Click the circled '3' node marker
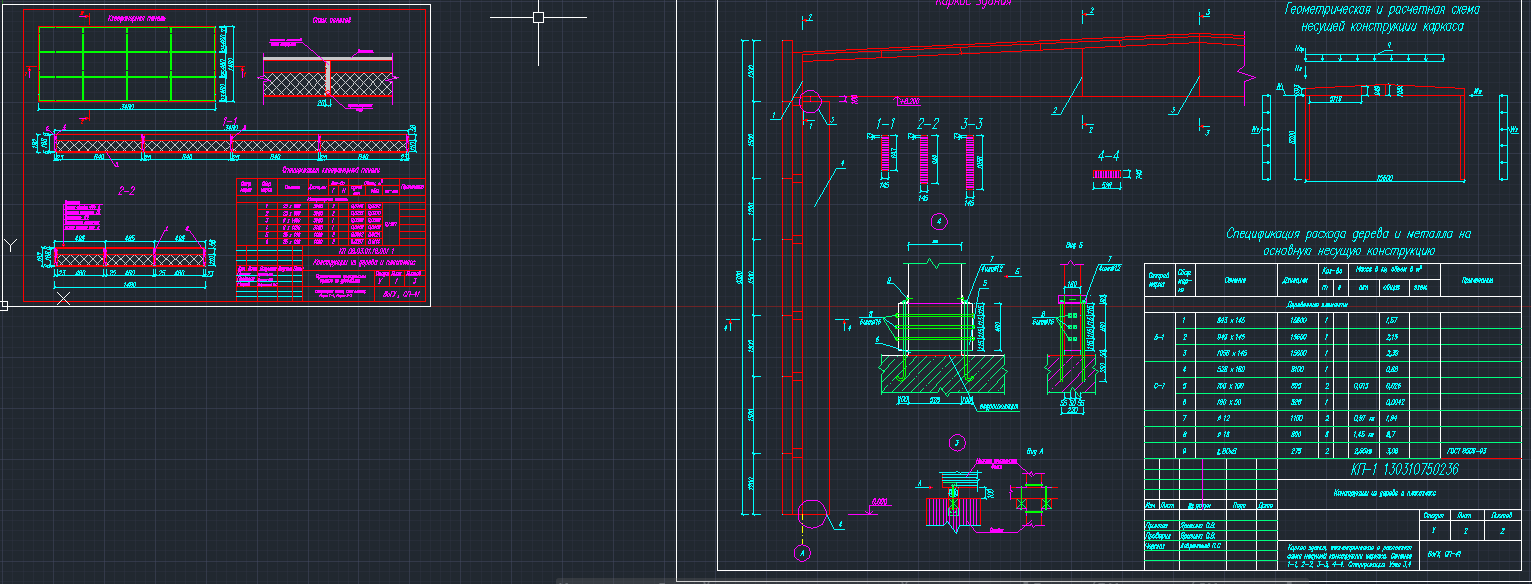The image size is (1532, 584). point(956,441)
